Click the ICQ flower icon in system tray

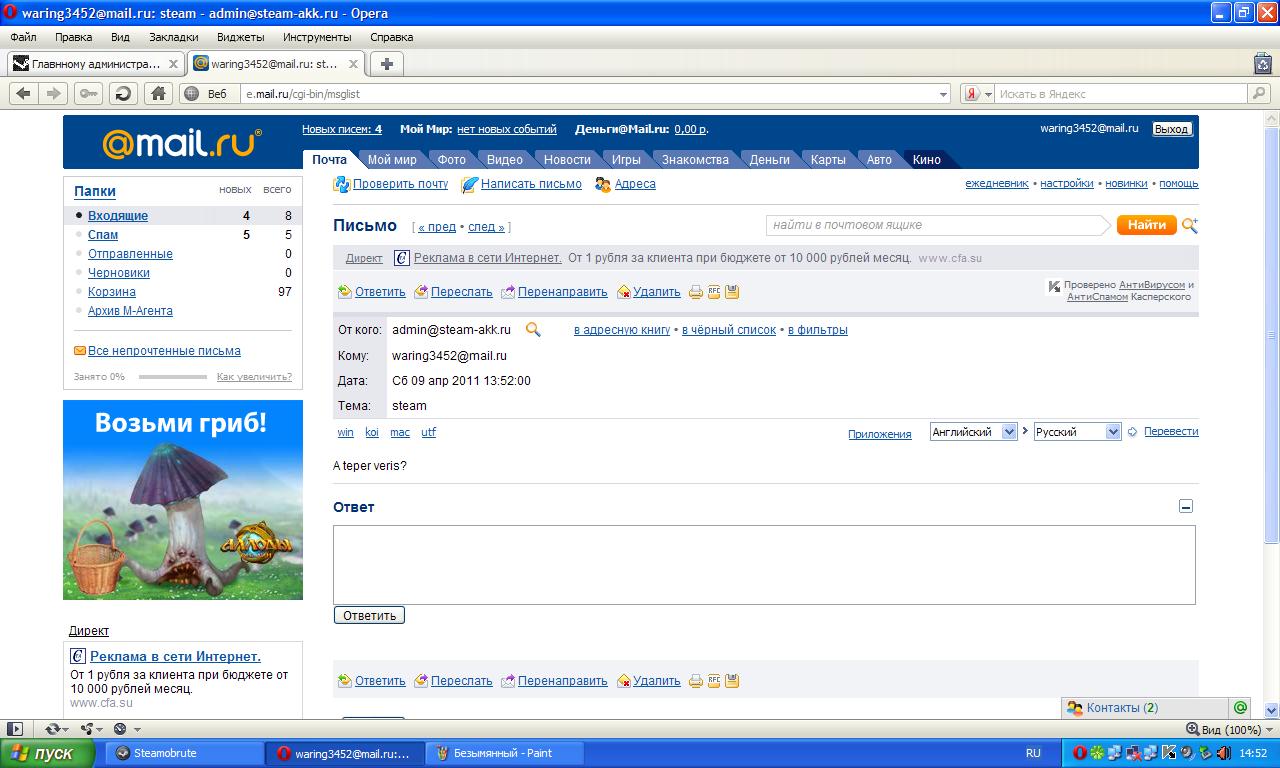click(1097, 753)
